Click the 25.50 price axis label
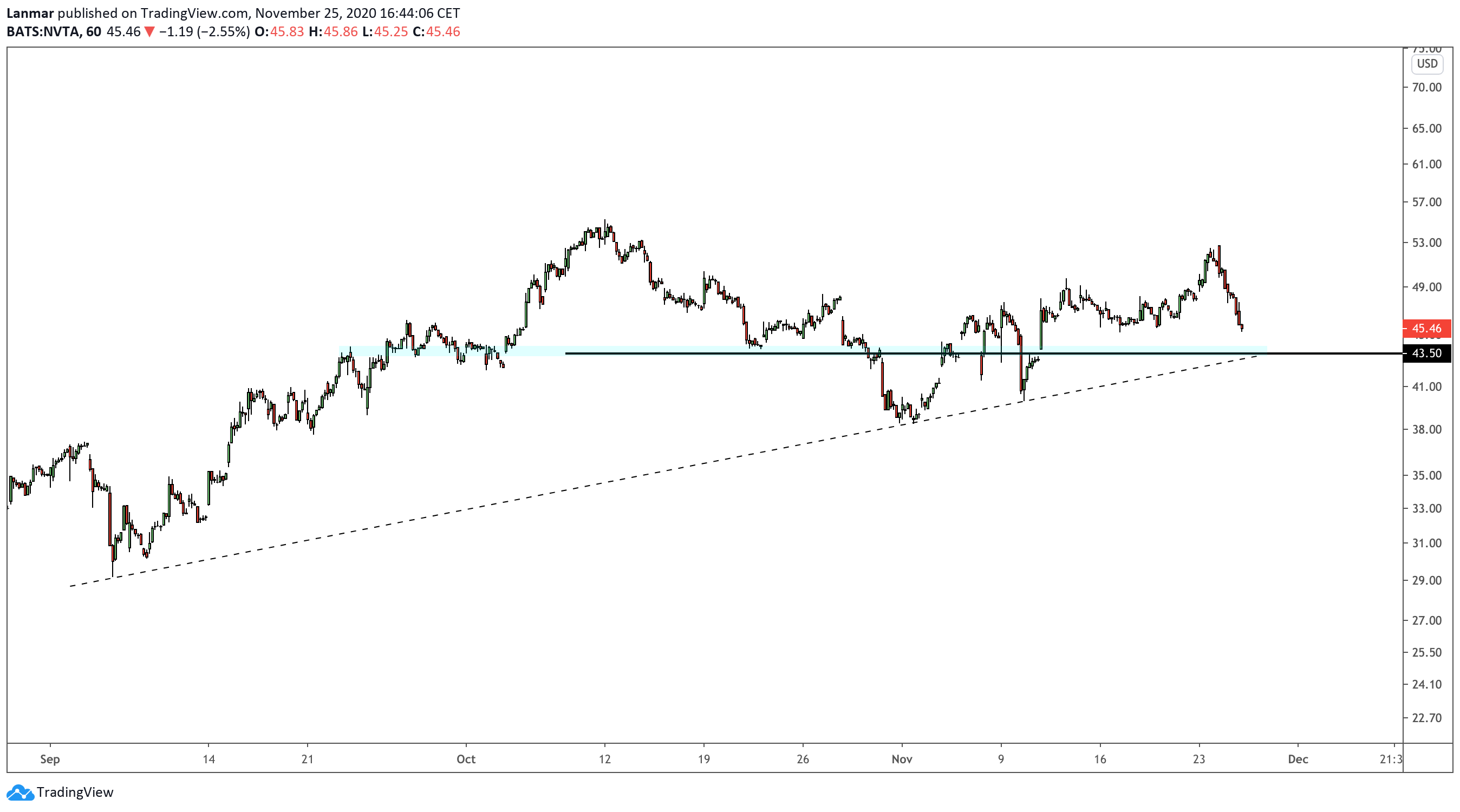Screen dimensions: 1460x812 point(1426,652)
